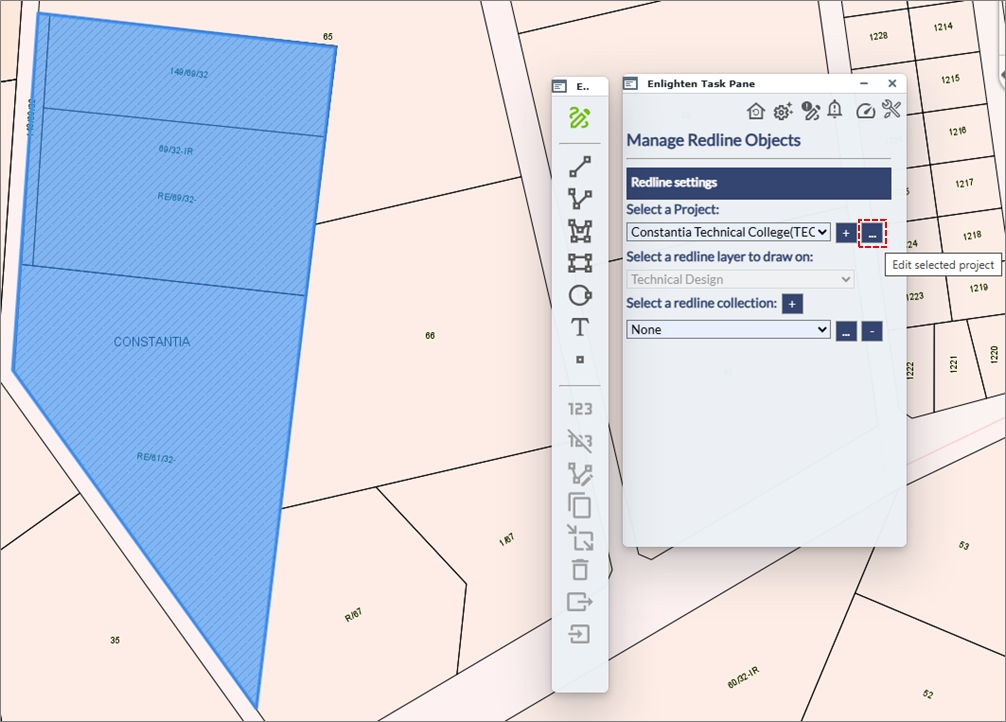The width and height of the screenshot is (1006, 722).
Task: Open the notifications bell icon
Action: pyautogui.click(x=835, y=110)
